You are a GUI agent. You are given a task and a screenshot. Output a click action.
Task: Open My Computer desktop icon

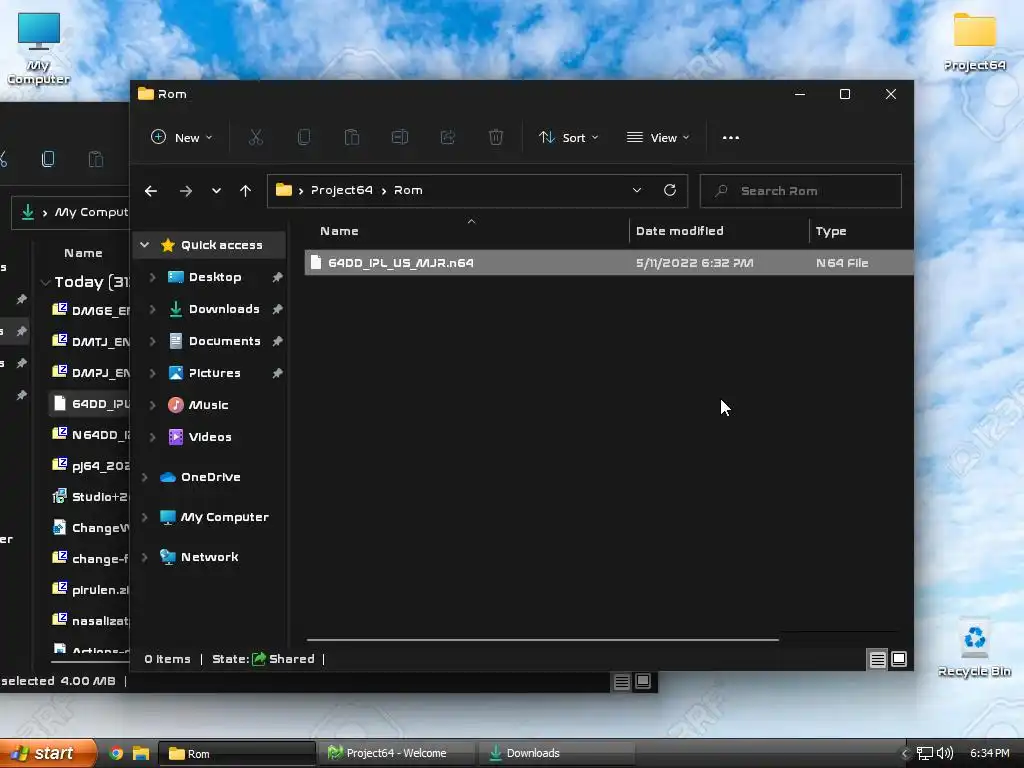(x=39, y=48)
